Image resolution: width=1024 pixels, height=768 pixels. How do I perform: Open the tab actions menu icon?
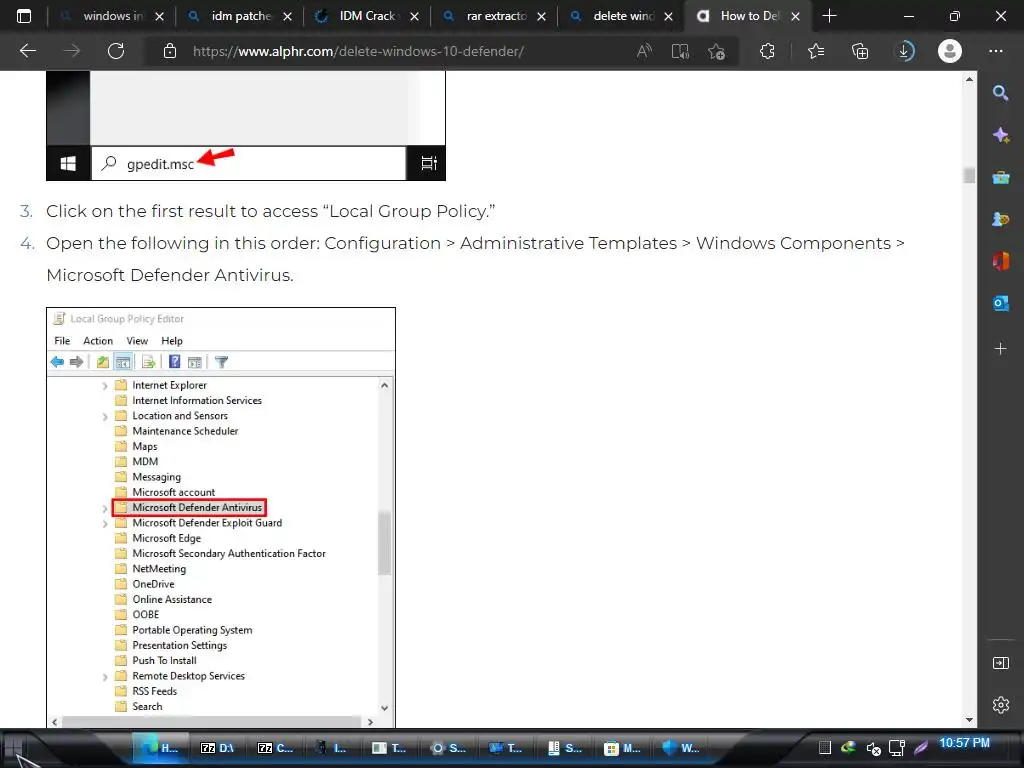24,16
